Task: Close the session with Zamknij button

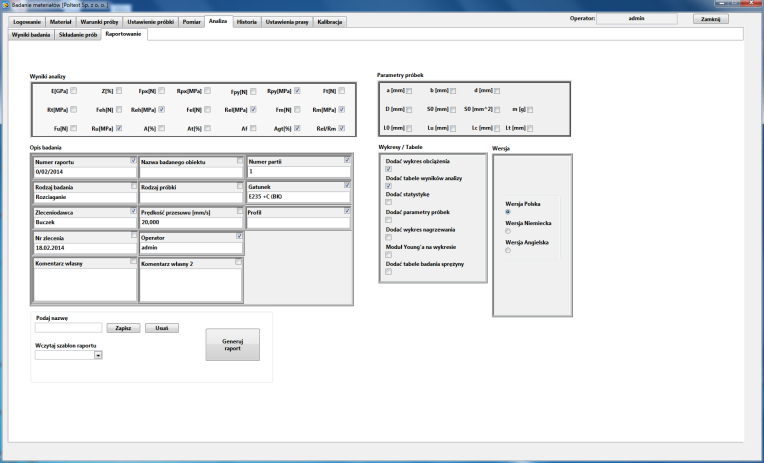Action: point(710,19)
